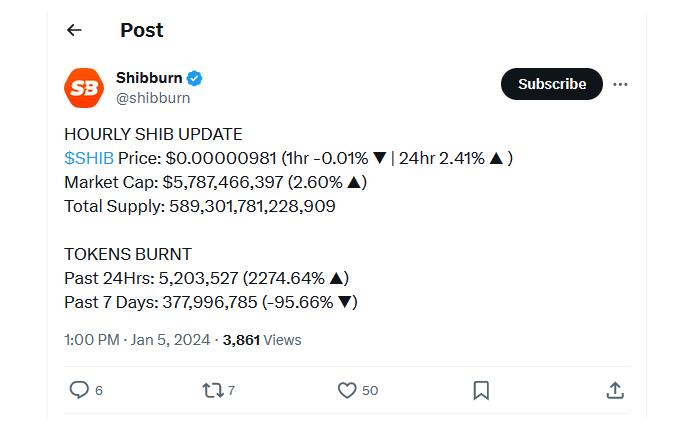This screenshot has width=677, height=425.
Task: Share the post via upload icon
Action: coord(615,390)
